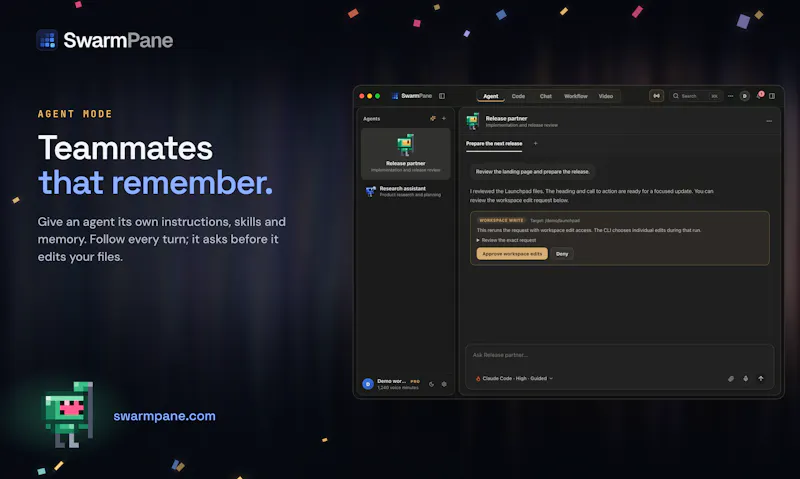Open the Workflow tab
The width and height of the screenshot is (800, 479).
coord(576,96)
